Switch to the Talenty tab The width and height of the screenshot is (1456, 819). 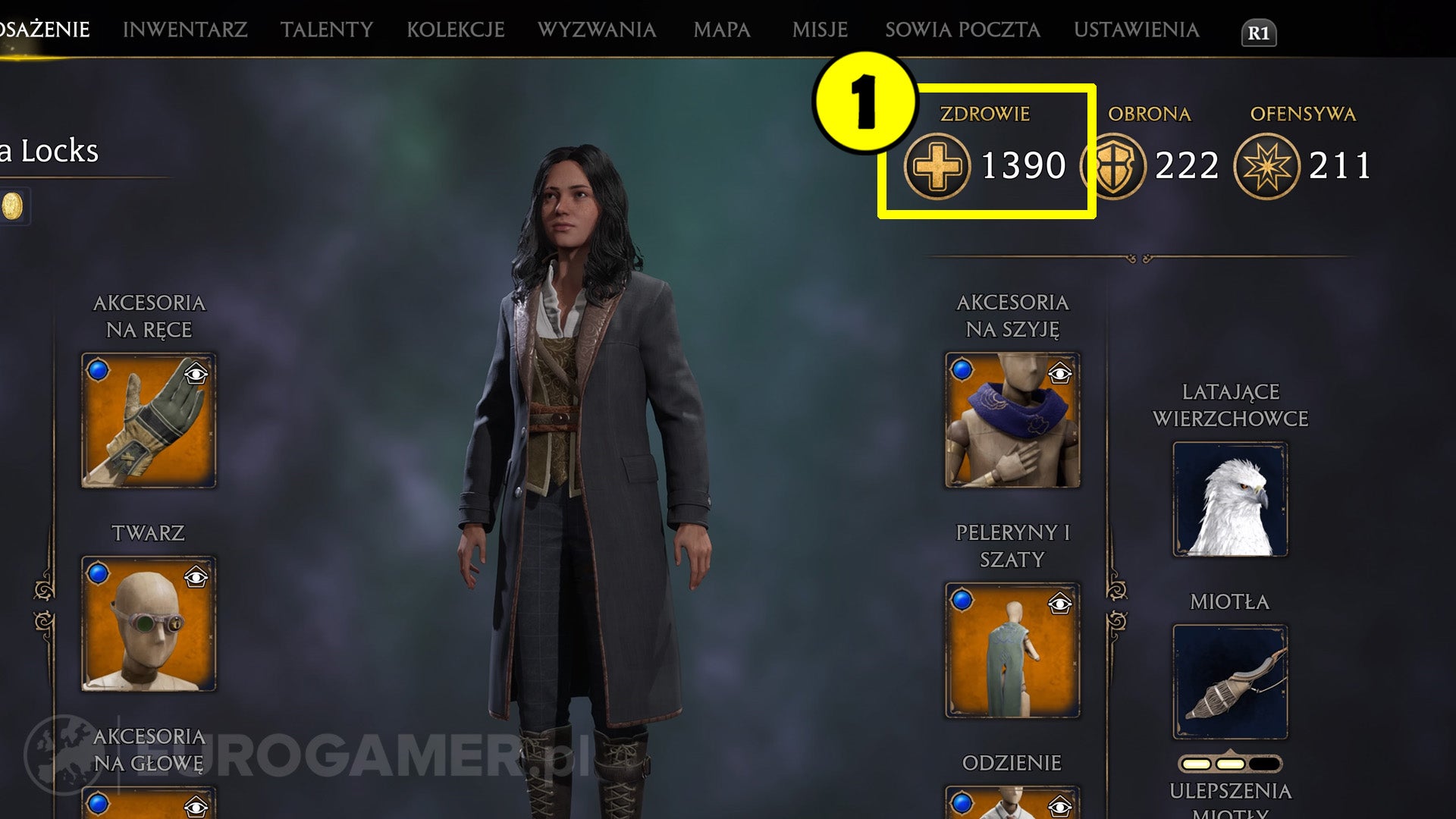pyautogui.click(x=327, y=30)
